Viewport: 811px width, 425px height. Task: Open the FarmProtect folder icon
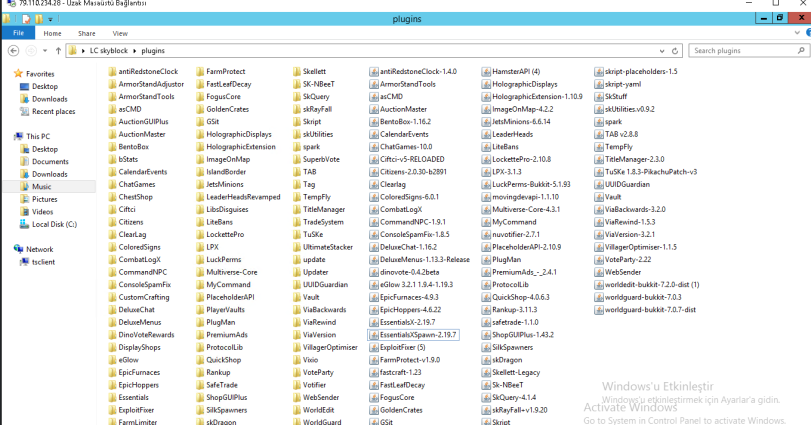pos(200,71)
